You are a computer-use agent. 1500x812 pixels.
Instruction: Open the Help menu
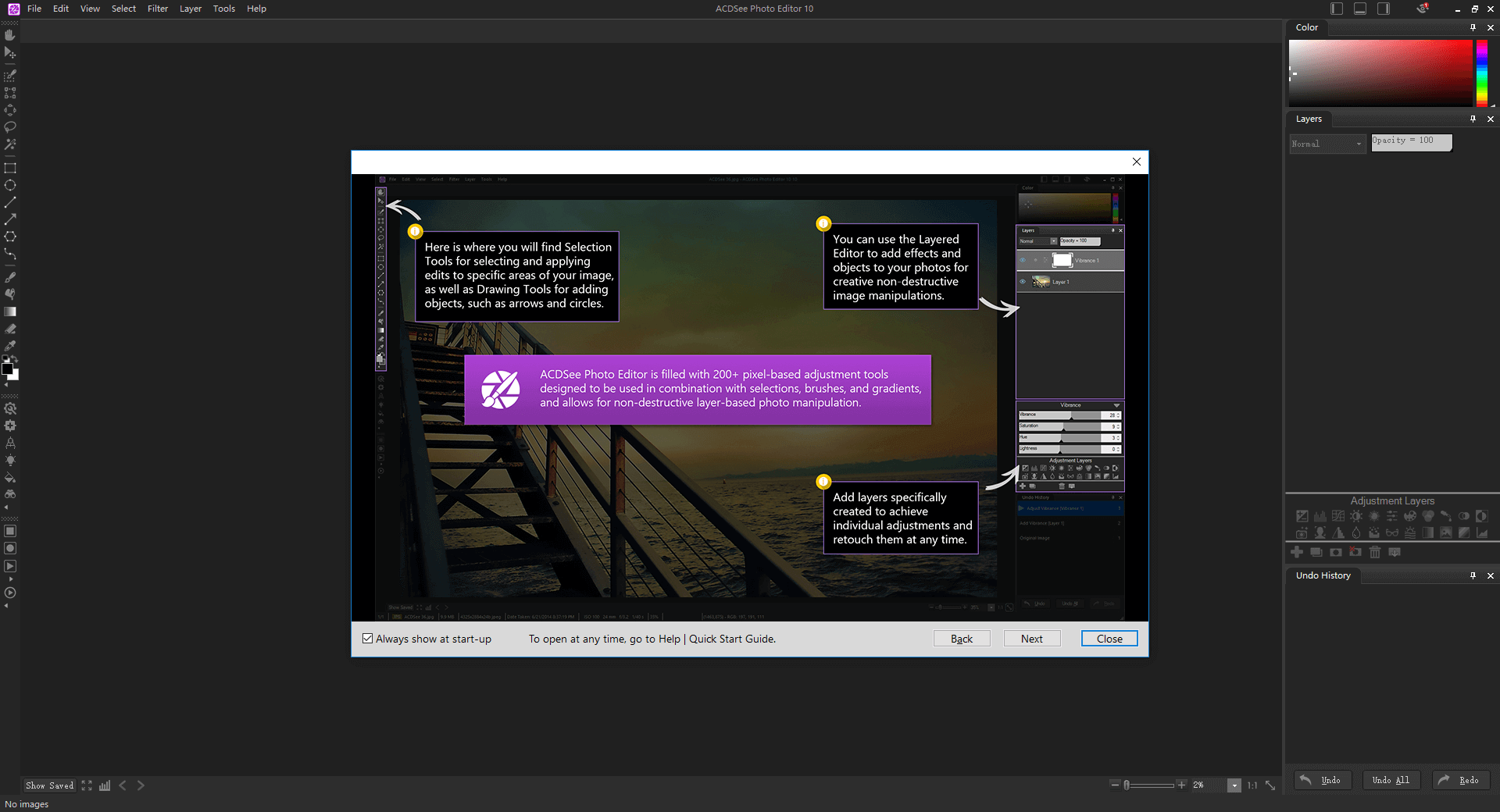point(256,9)
